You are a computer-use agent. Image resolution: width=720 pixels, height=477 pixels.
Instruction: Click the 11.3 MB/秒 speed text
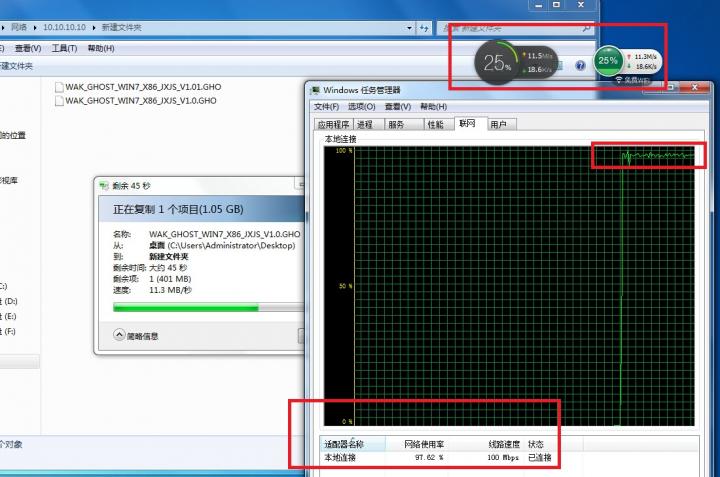pyautogui.click(x=170, y=290)
